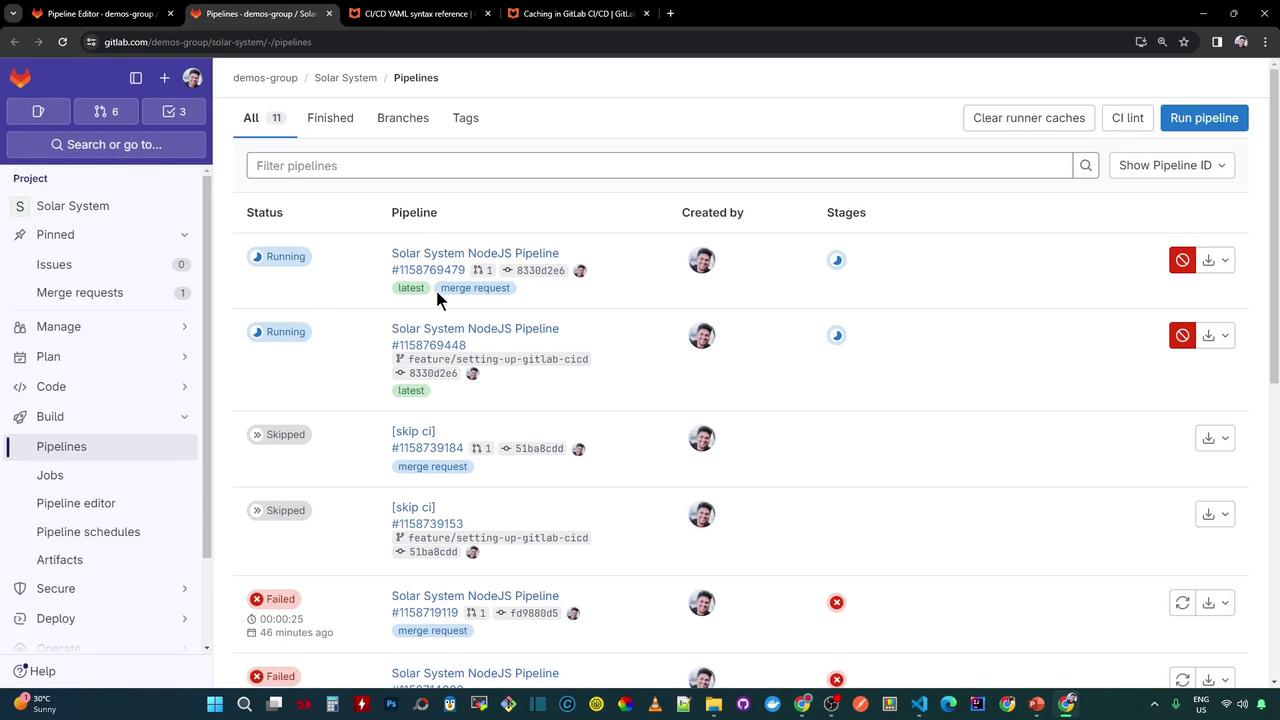
Task: Expand the Manage menu in sidebar
Action: [102, 327]
